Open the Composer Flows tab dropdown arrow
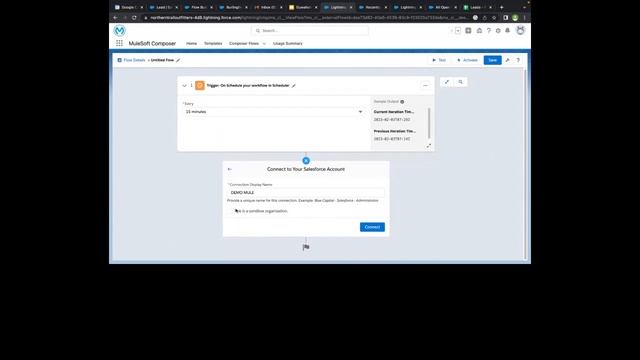This screenshot has height=360, width=640. 264,44
